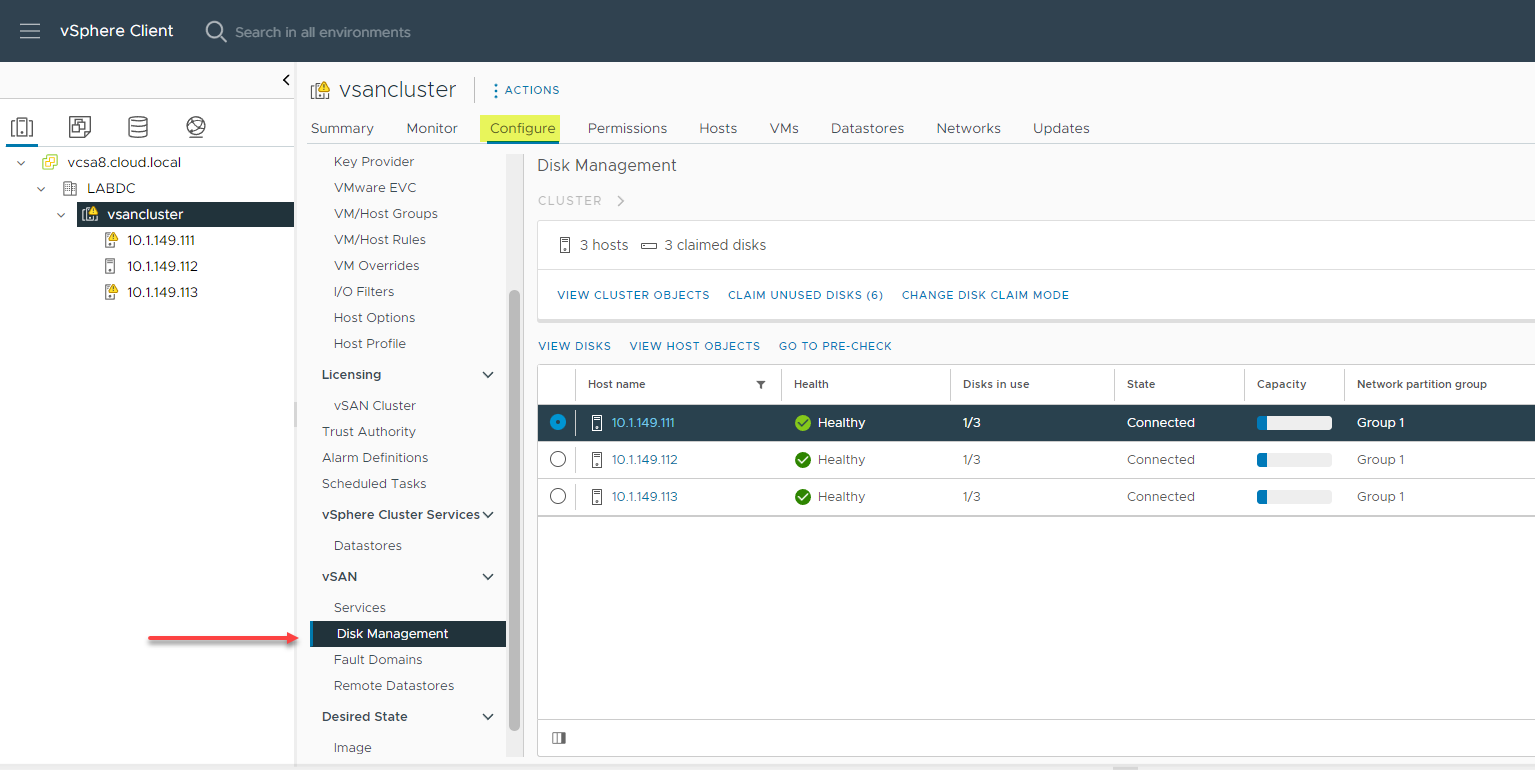The width and height of the screenshot is (1535, 770).
Task: Select radio button for host 10.1.149.112
Action: (x=557, y=459)
